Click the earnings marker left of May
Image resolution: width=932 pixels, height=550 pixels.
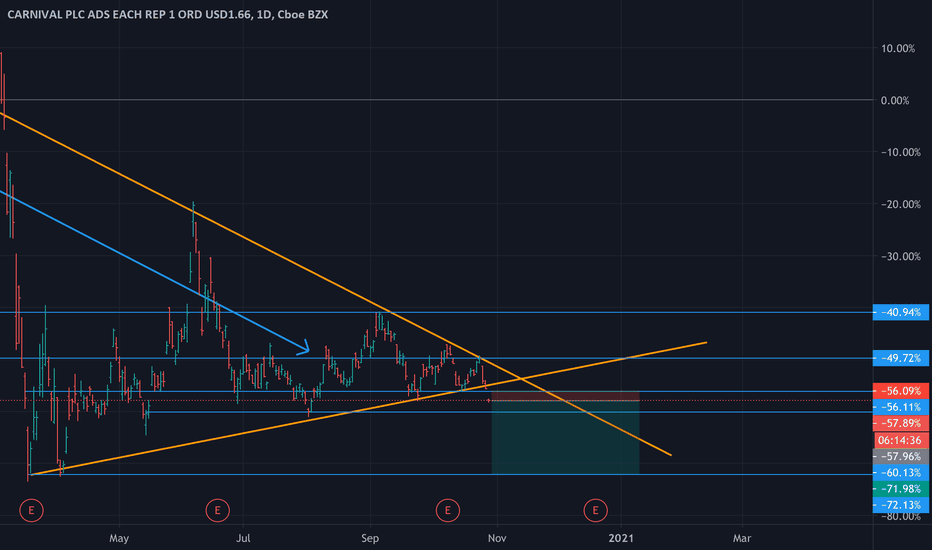(x=32, y=510)
